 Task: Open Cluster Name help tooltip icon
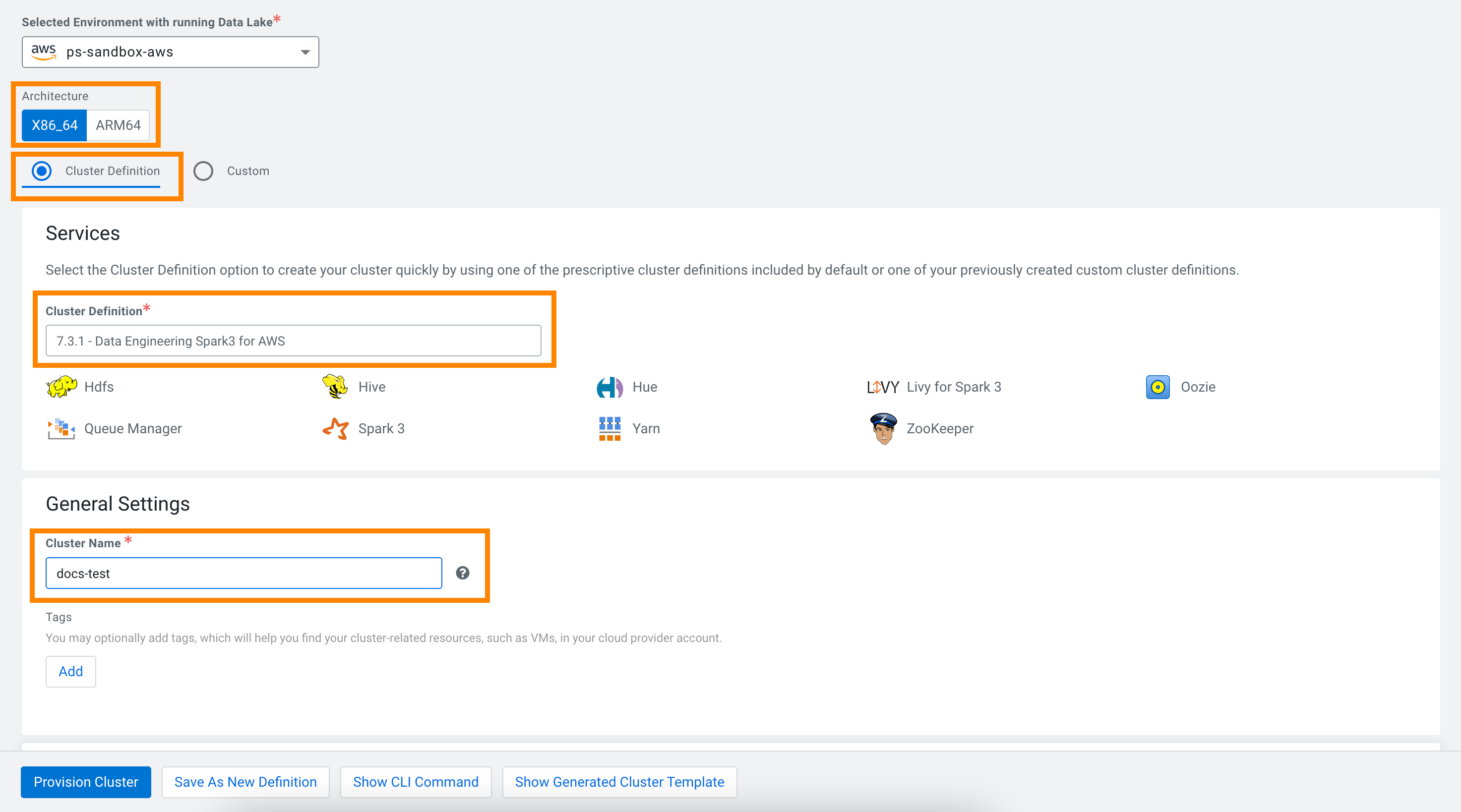click(462, 573)
